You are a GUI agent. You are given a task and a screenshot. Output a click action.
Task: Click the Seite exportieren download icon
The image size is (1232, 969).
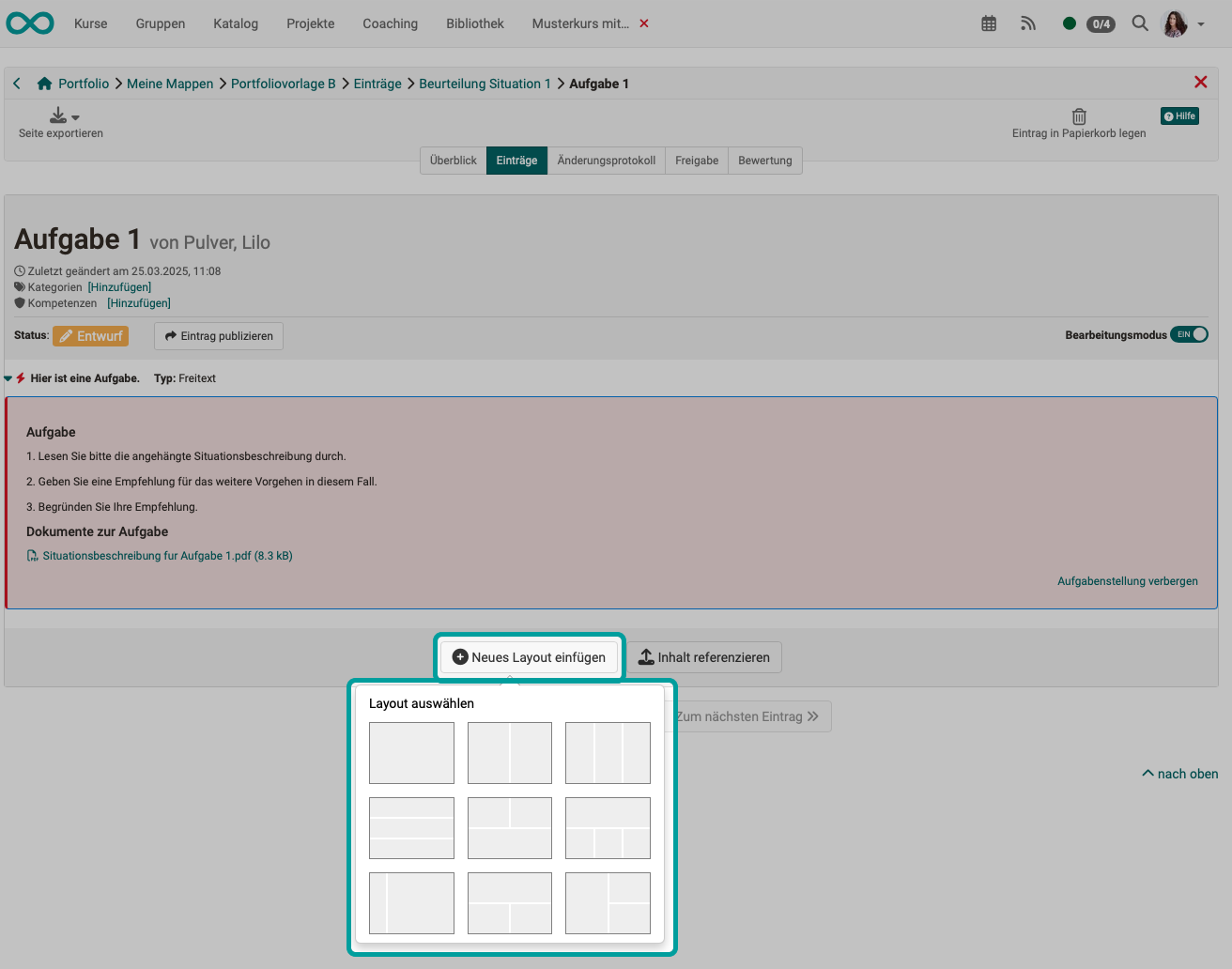[56, 115]
